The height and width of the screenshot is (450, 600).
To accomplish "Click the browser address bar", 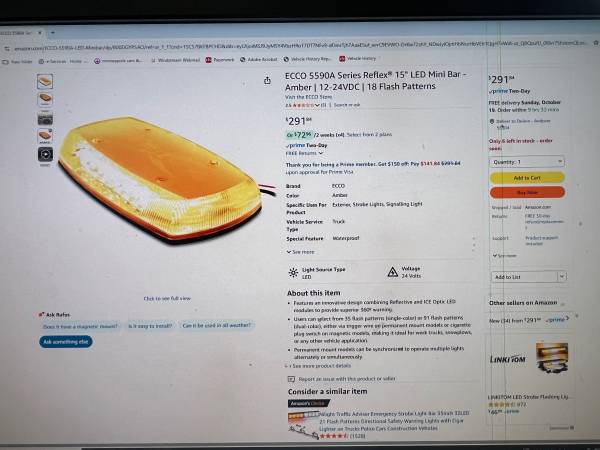I will 300,47.
